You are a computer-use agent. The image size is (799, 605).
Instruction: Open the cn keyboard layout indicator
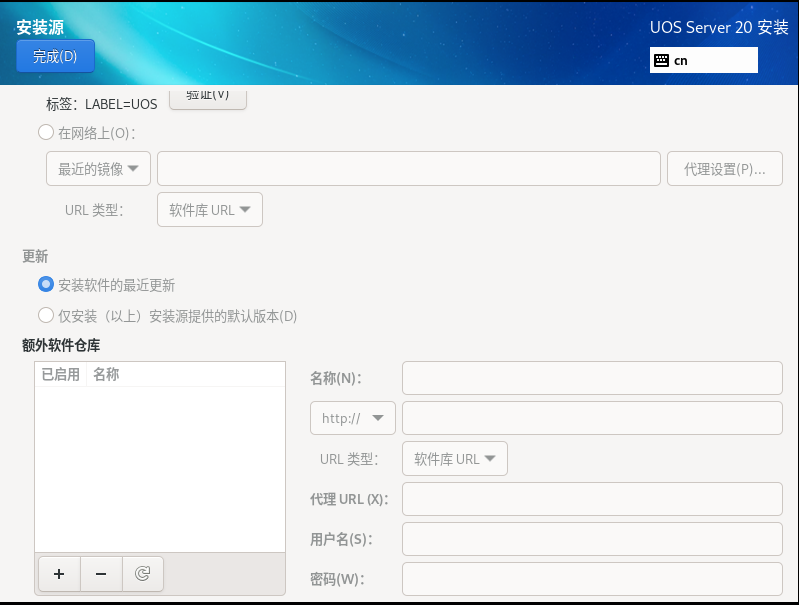tap(703, 60)
